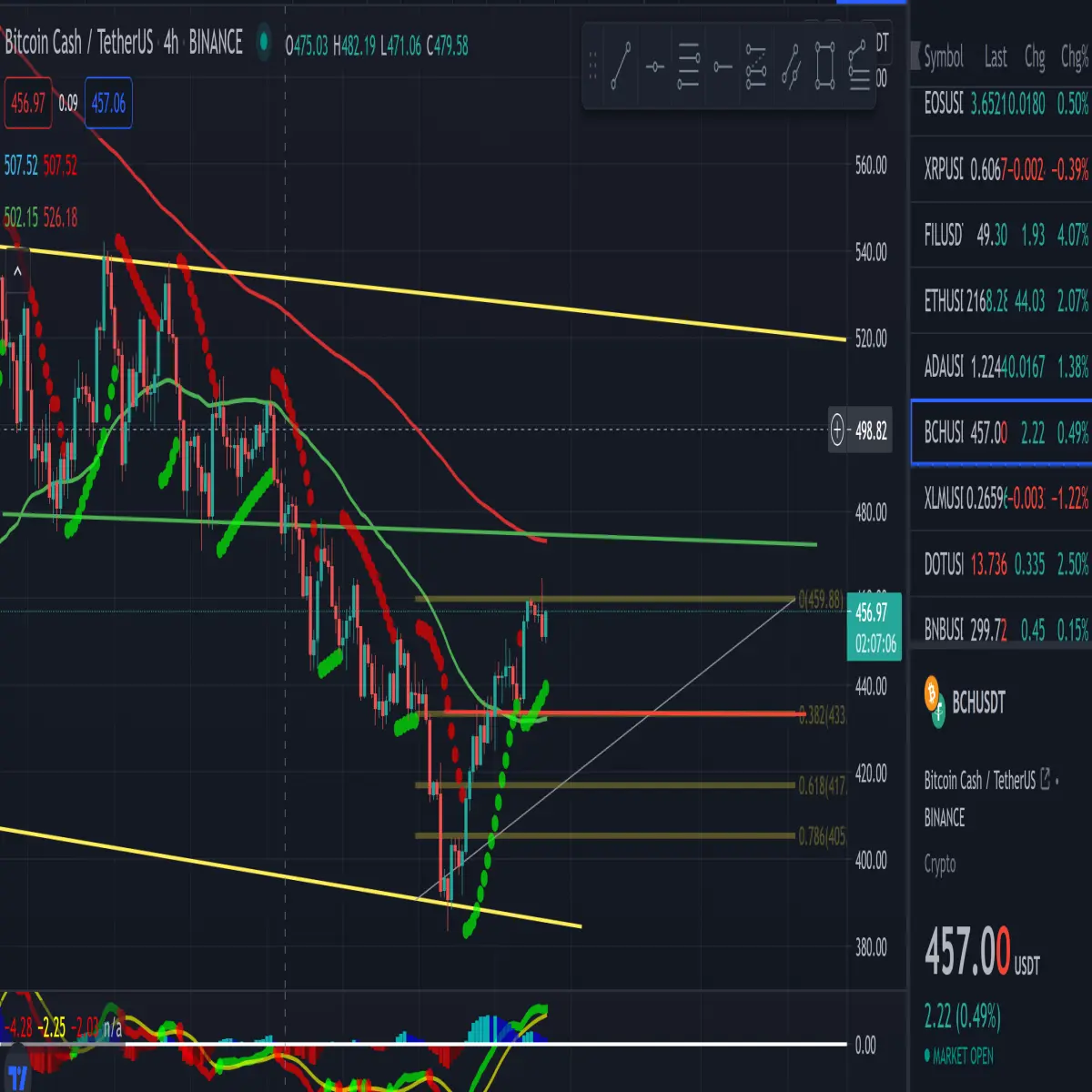
Task: Click the MARKET OPEN status in details panel
Action: point(963,1056)
